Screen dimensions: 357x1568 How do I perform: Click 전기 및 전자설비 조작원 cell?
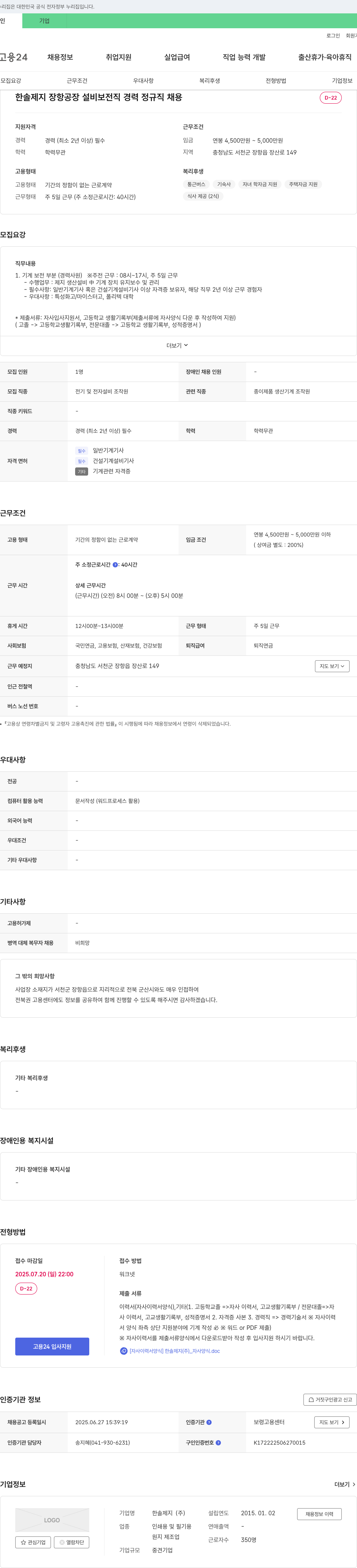[x=102, y=391]
